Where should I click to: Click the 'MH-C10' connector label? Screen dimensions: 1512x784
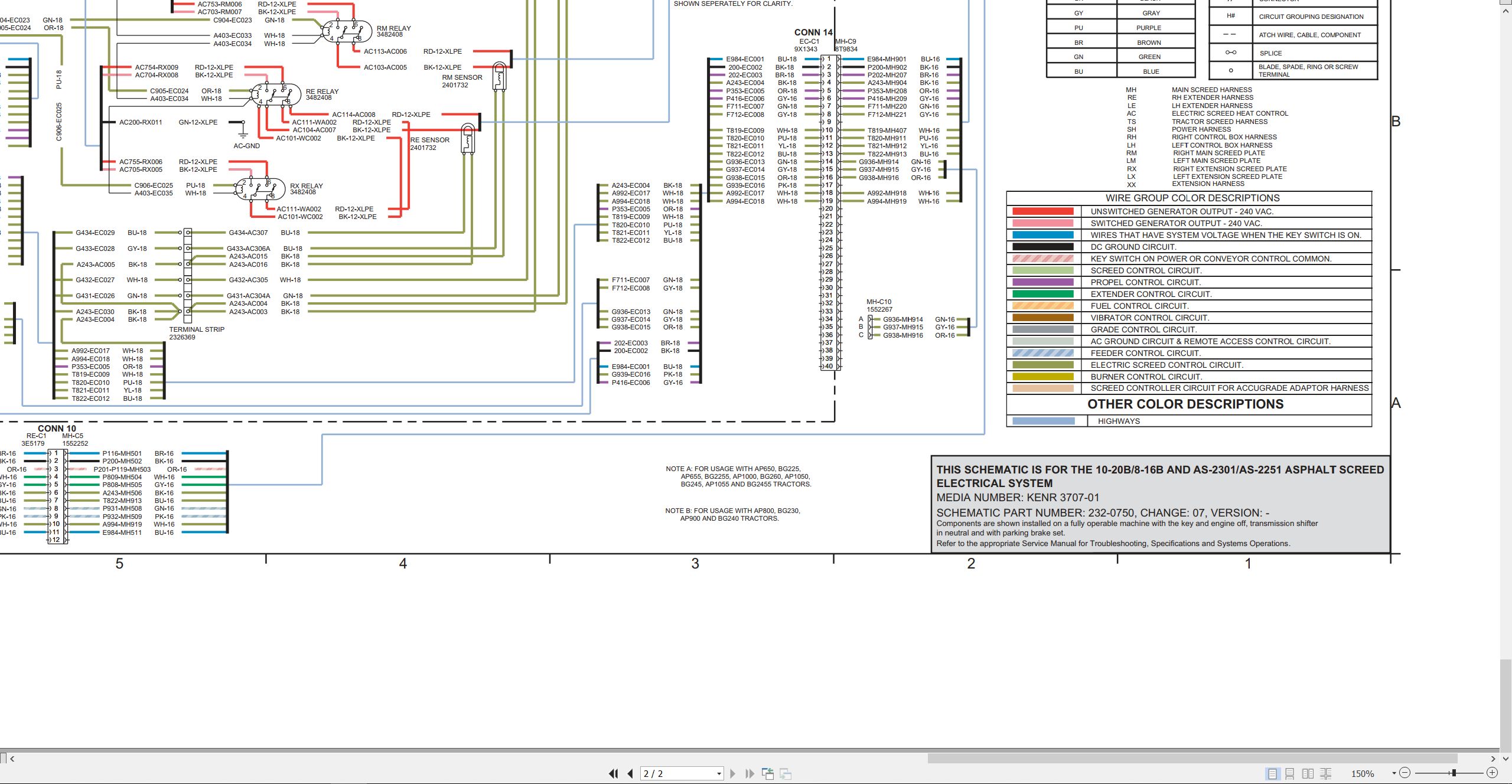[879, 302]
